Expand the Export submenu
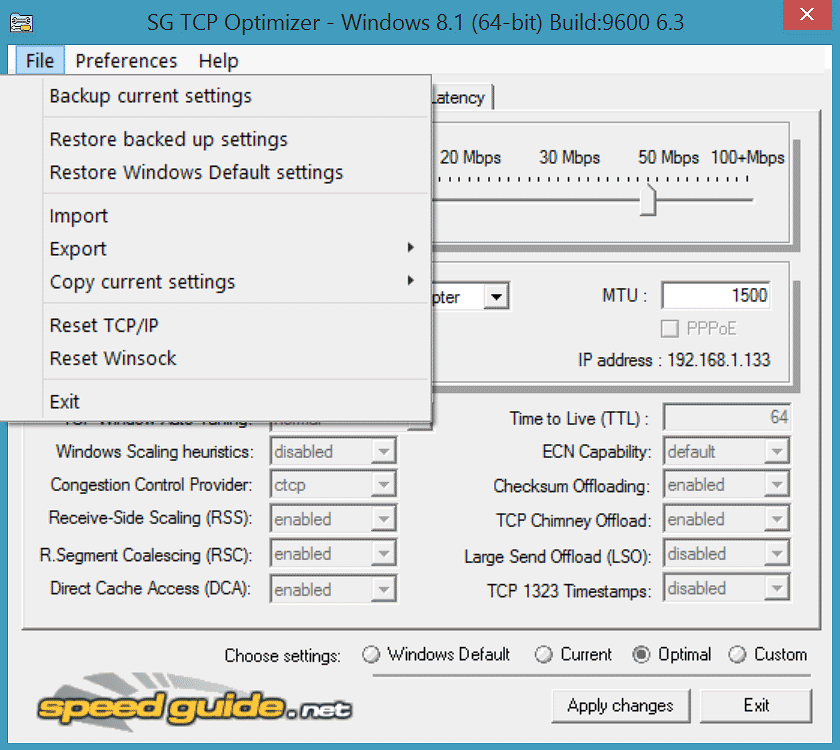Screen dimensions: 840x750 pyautogui.click(x=216, y=249)
